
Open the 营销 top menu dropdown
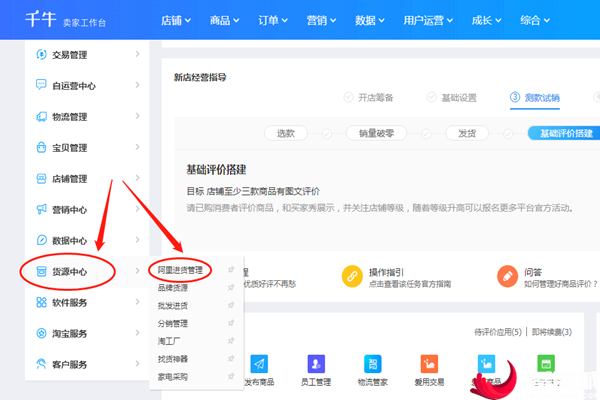(321, 20)
